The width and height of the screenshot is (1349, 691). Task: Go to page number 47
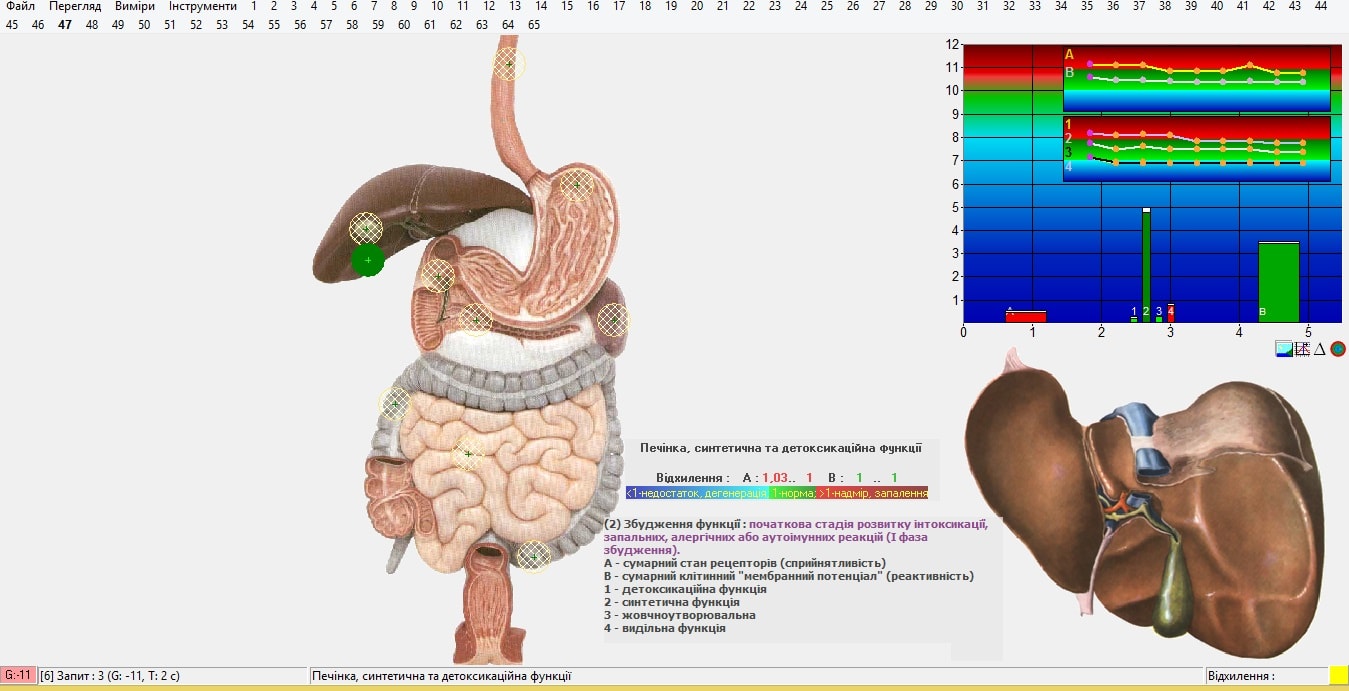point(65,25)
